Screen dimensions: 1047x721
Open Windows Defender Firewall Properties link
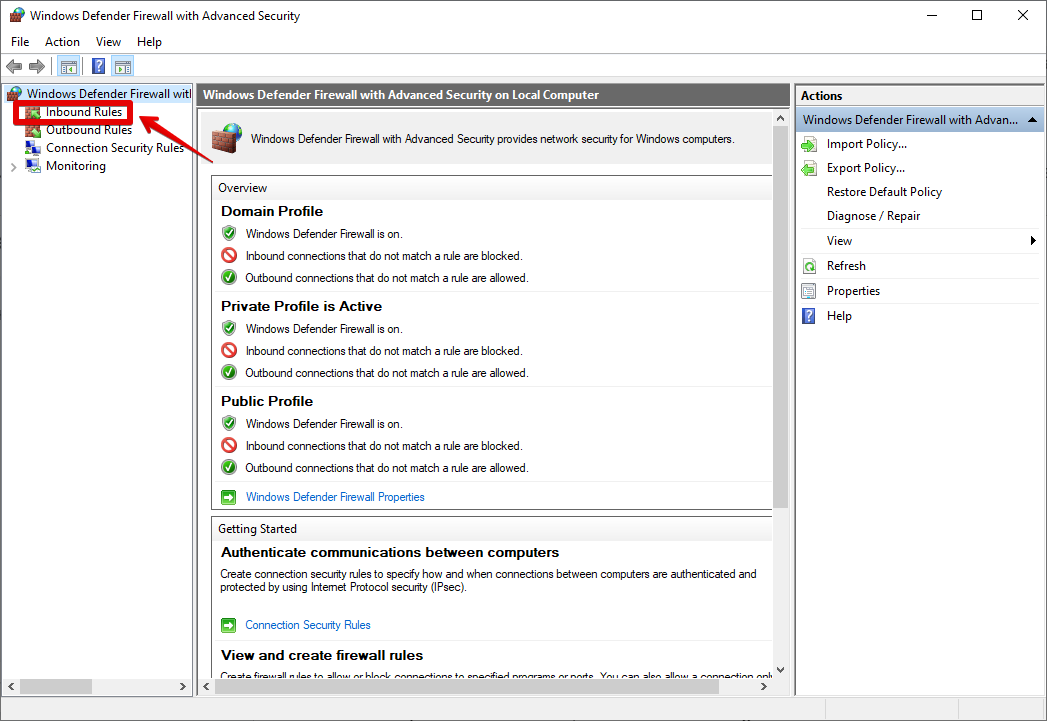[x=335, y=497]
